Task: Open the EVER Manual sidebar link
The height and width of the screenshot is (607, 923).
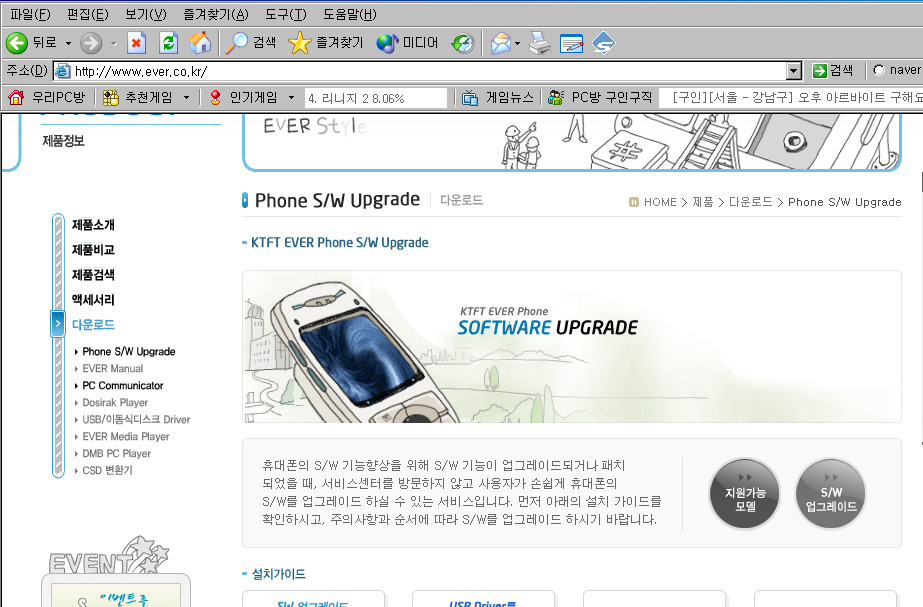Action: 112,369
